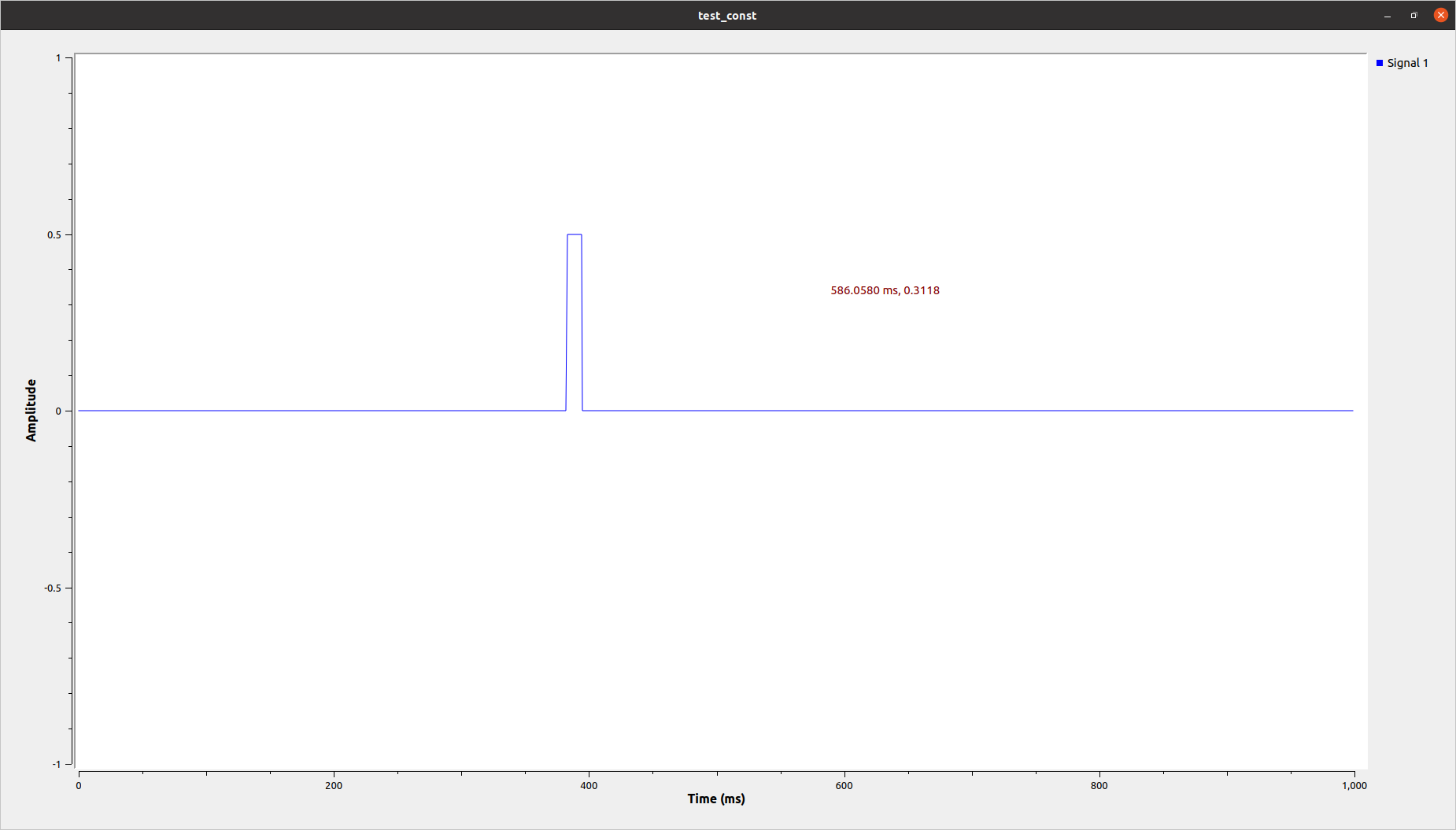This screenshot has height=830, width=1456.
Task: Click the 600 tick label on time axis
Action: [844, 785]
